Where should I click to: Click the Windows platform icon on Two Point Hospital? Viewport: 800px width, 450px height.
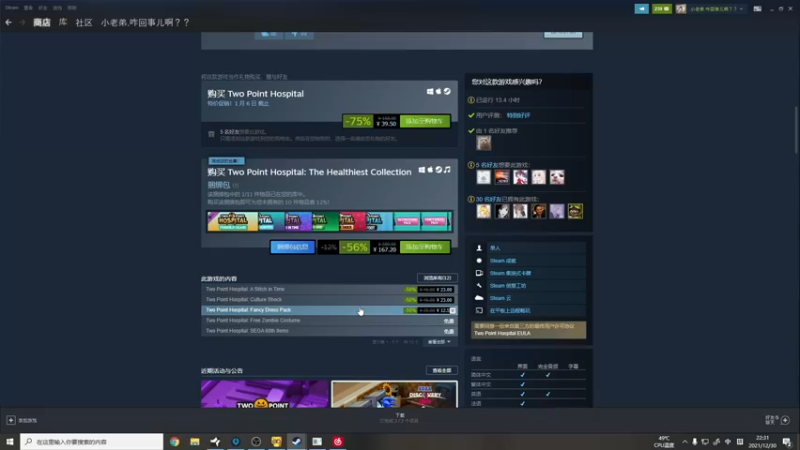430,91
